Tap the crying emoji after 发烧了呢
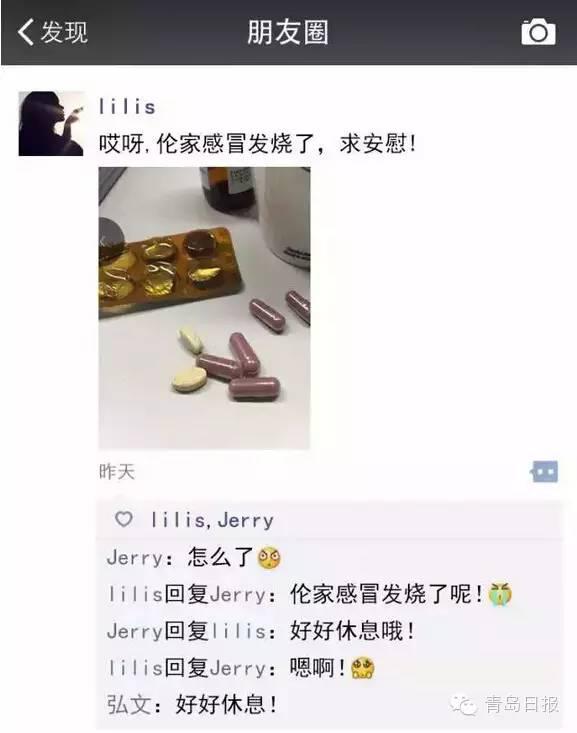Screen dimensions: 577x733 coord(500,594)
